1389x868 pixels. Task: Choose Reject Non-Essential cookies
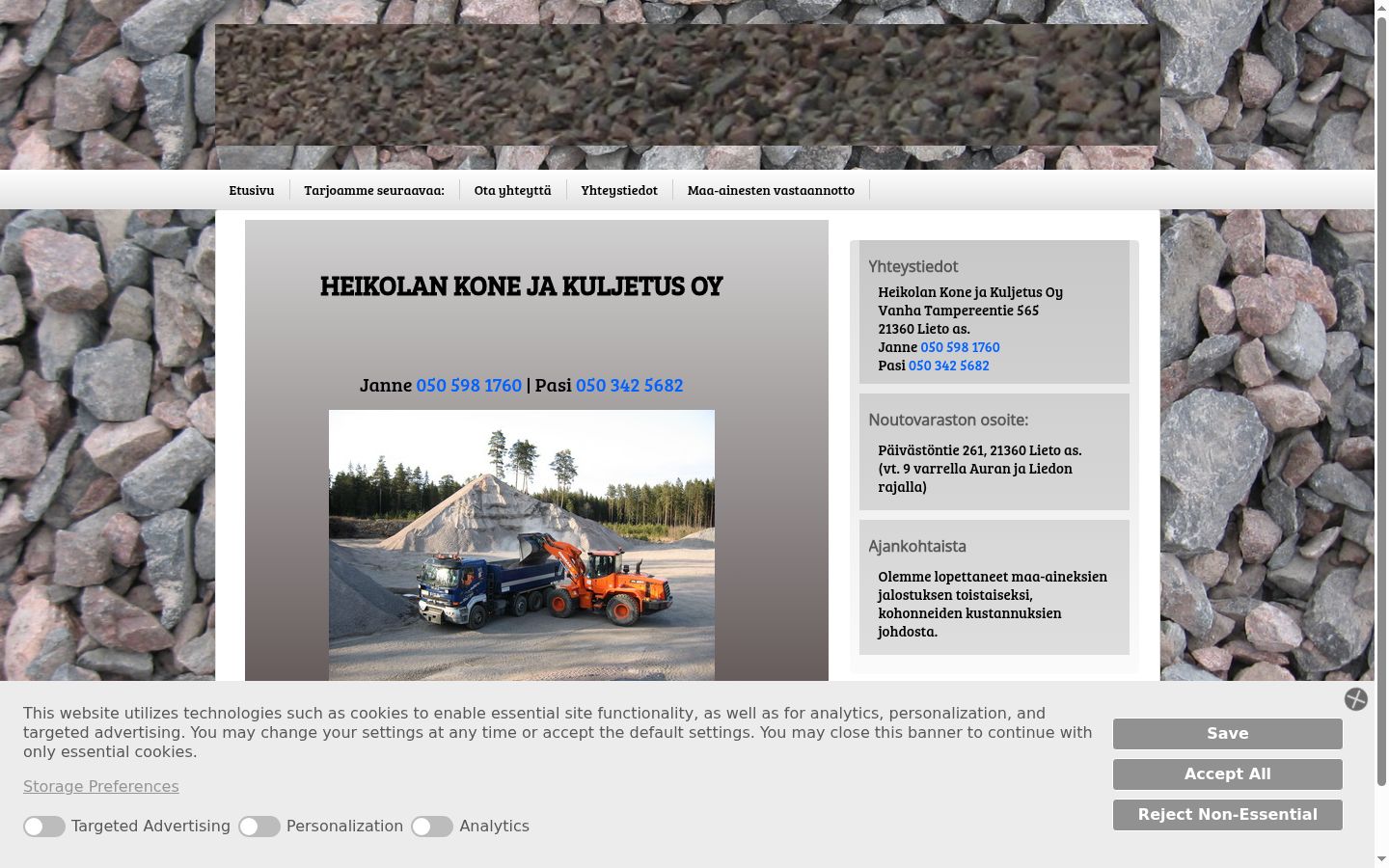click(1228, 815)
